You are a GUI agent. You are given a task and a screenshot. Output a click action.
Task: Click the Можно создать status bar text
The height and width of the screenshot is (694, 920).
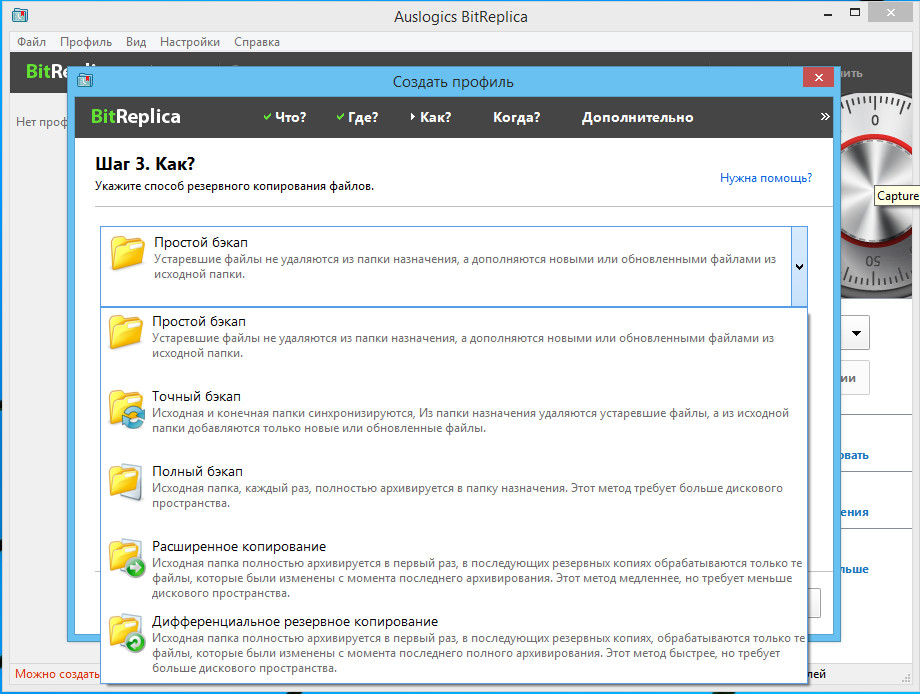[56, 674]
